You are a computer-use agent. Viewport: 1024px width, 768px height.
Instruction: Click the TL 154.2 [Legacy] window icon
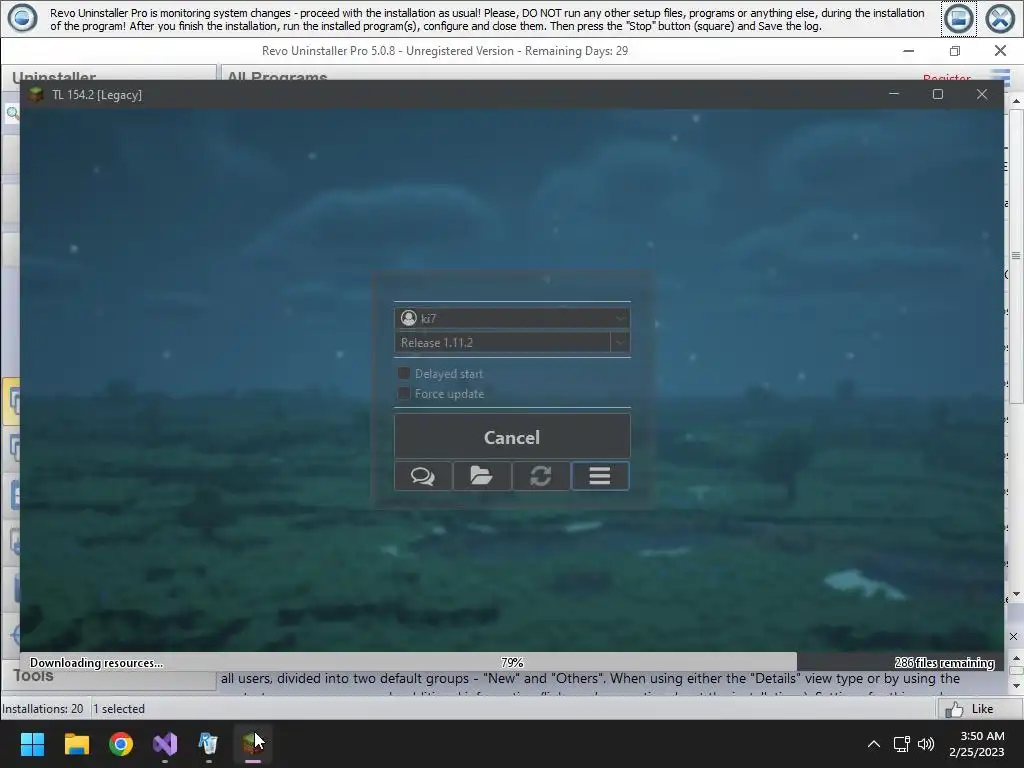point(37,95)
